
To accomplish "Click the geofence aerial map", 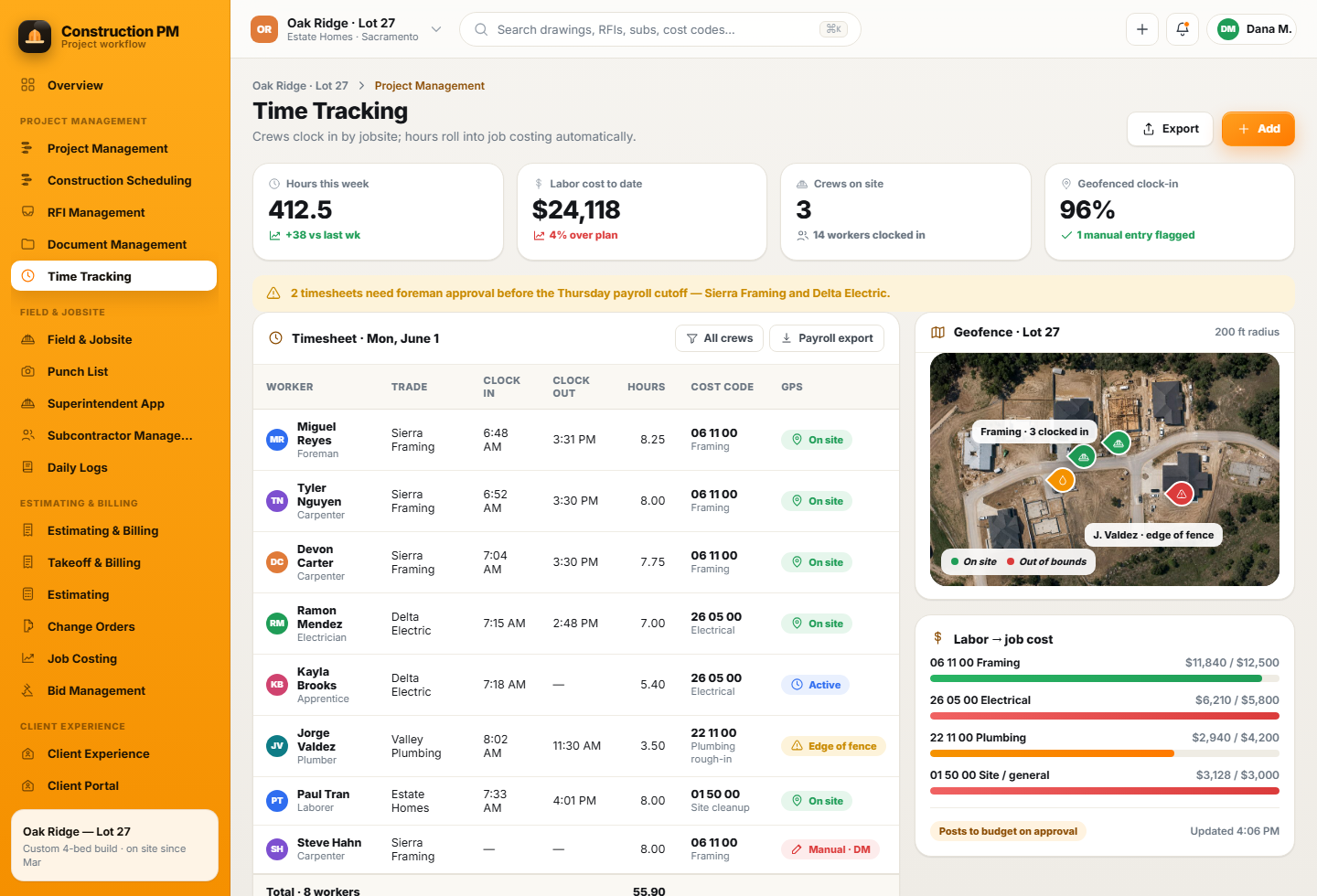I will click(1104, 469).
